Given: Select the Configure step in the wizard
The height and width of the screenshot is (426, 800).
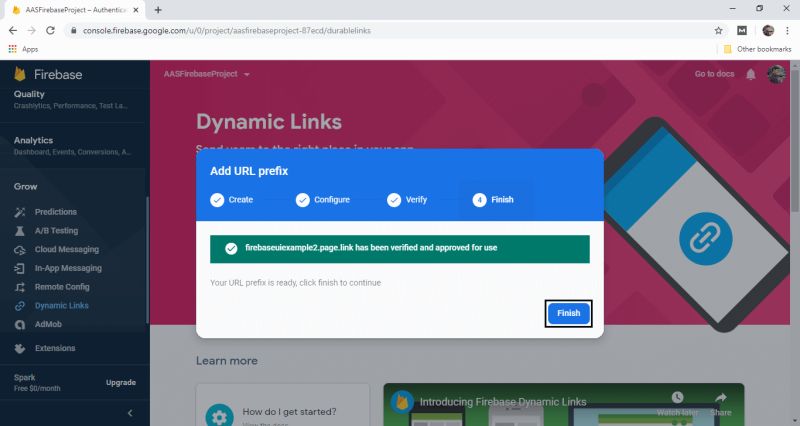Looking at the screenshot, I should click(323, 200).
